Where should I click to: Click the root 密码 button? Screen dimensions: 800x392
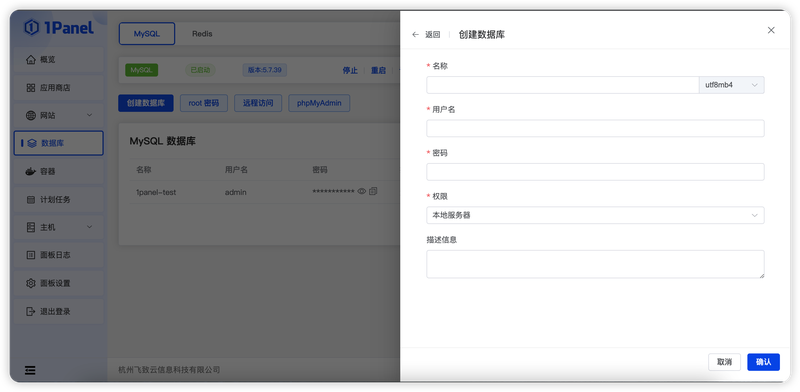pyautogui.click(x=204, y=103)
